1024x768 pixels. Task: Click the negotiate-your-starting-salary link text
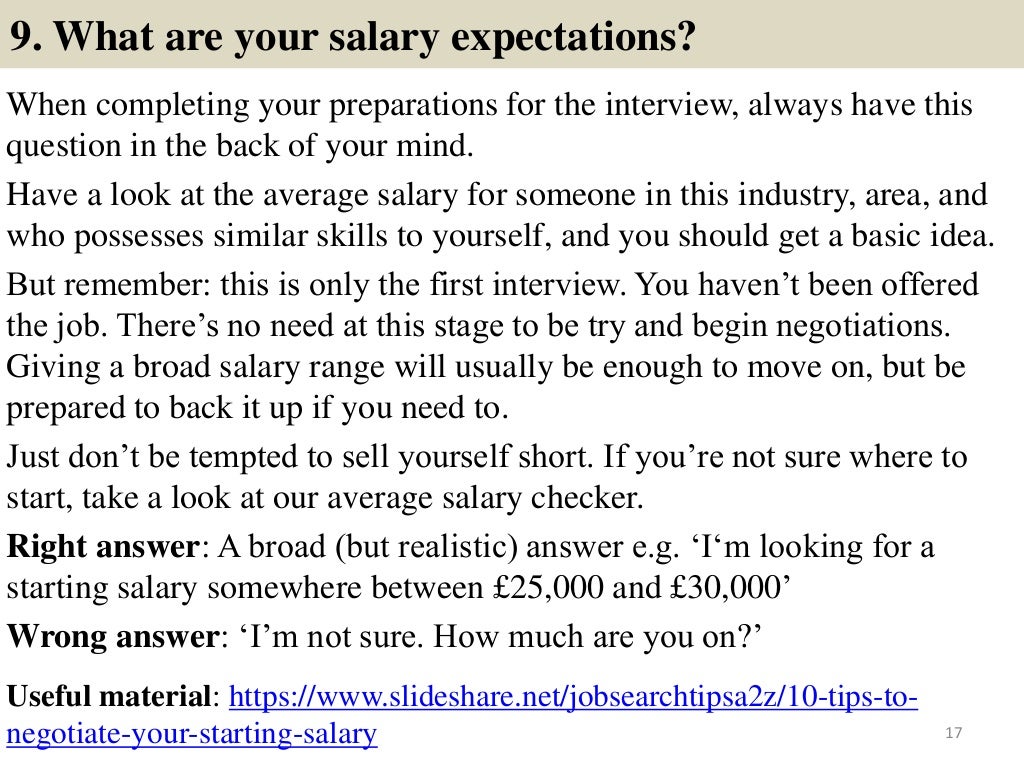coord(192,733)
